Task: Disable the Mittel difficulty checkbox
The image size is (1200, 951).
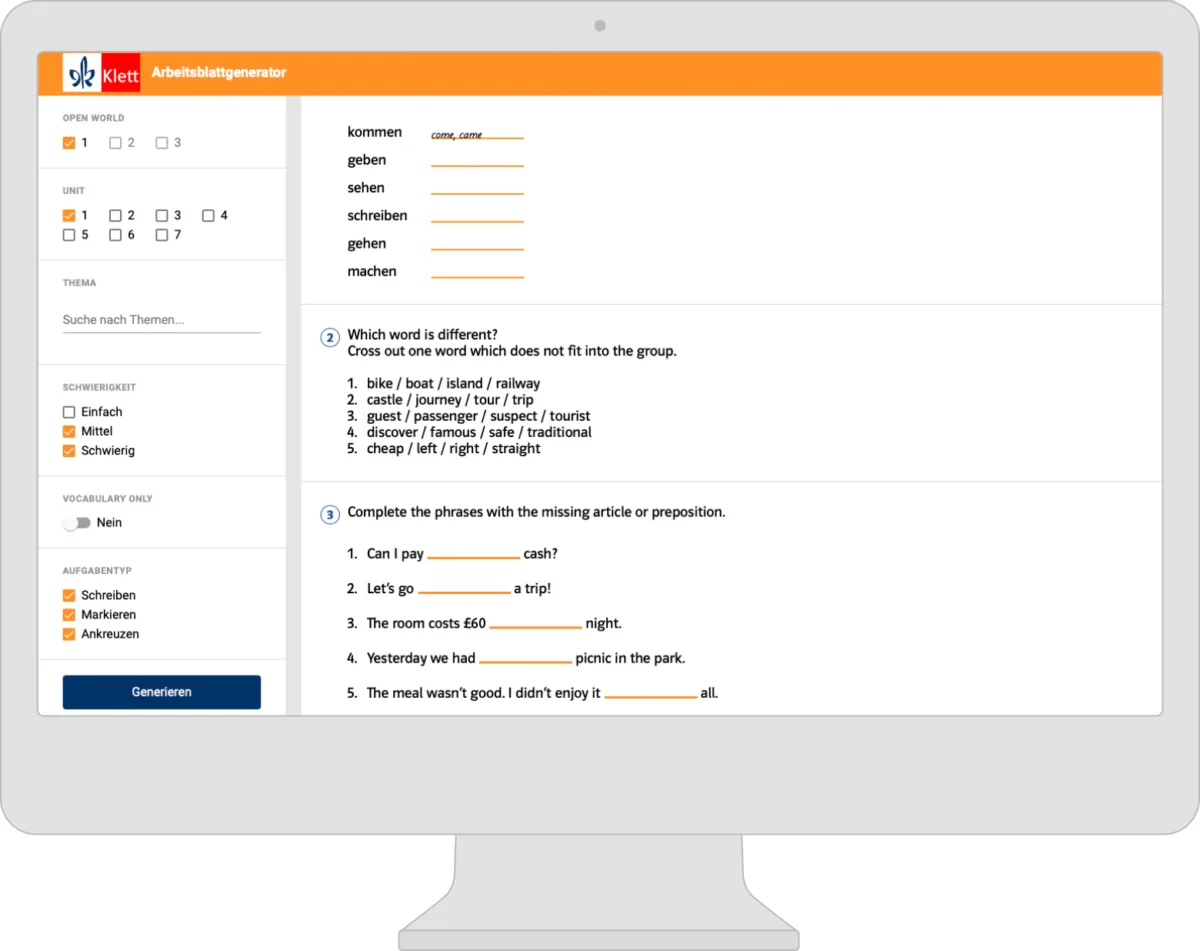Action: (69, 431)
